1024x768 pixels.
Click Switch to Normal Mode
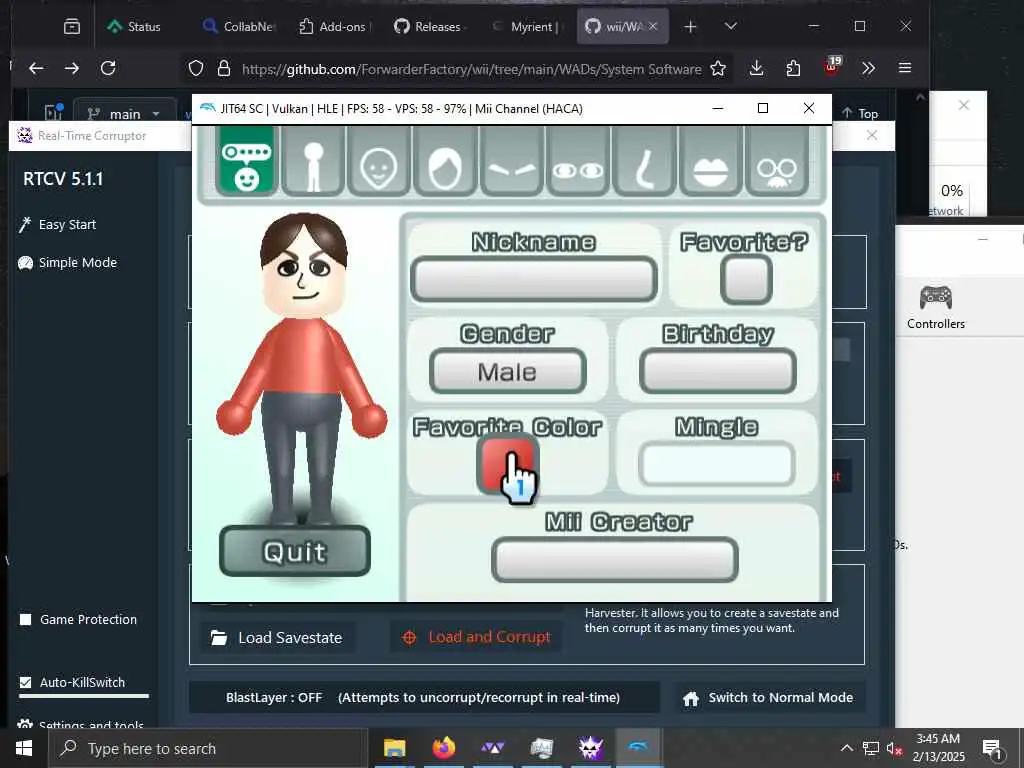tap(768, 697)
